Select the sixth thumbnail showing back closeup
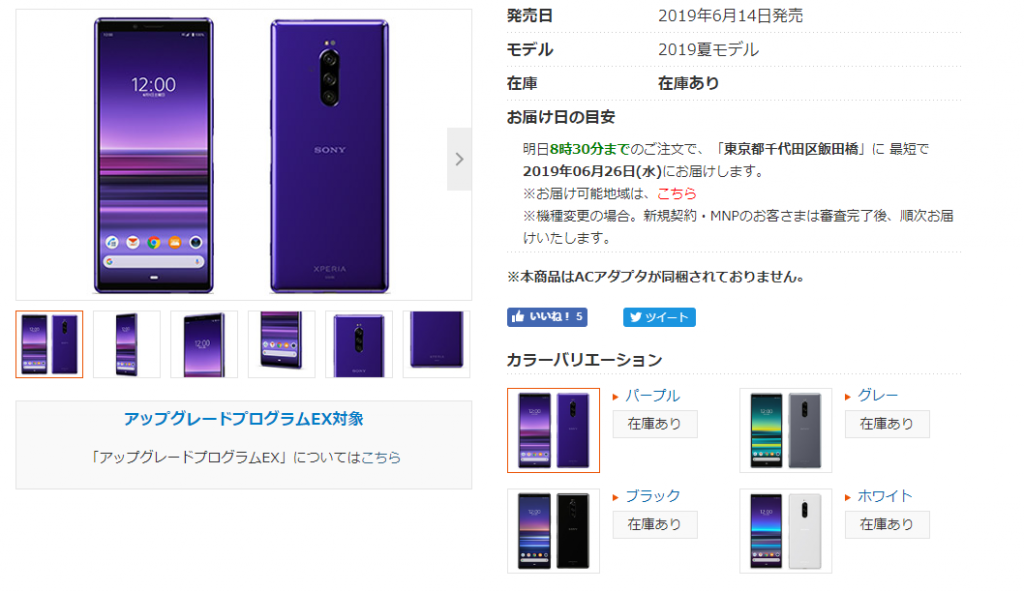 coord(436,344)
